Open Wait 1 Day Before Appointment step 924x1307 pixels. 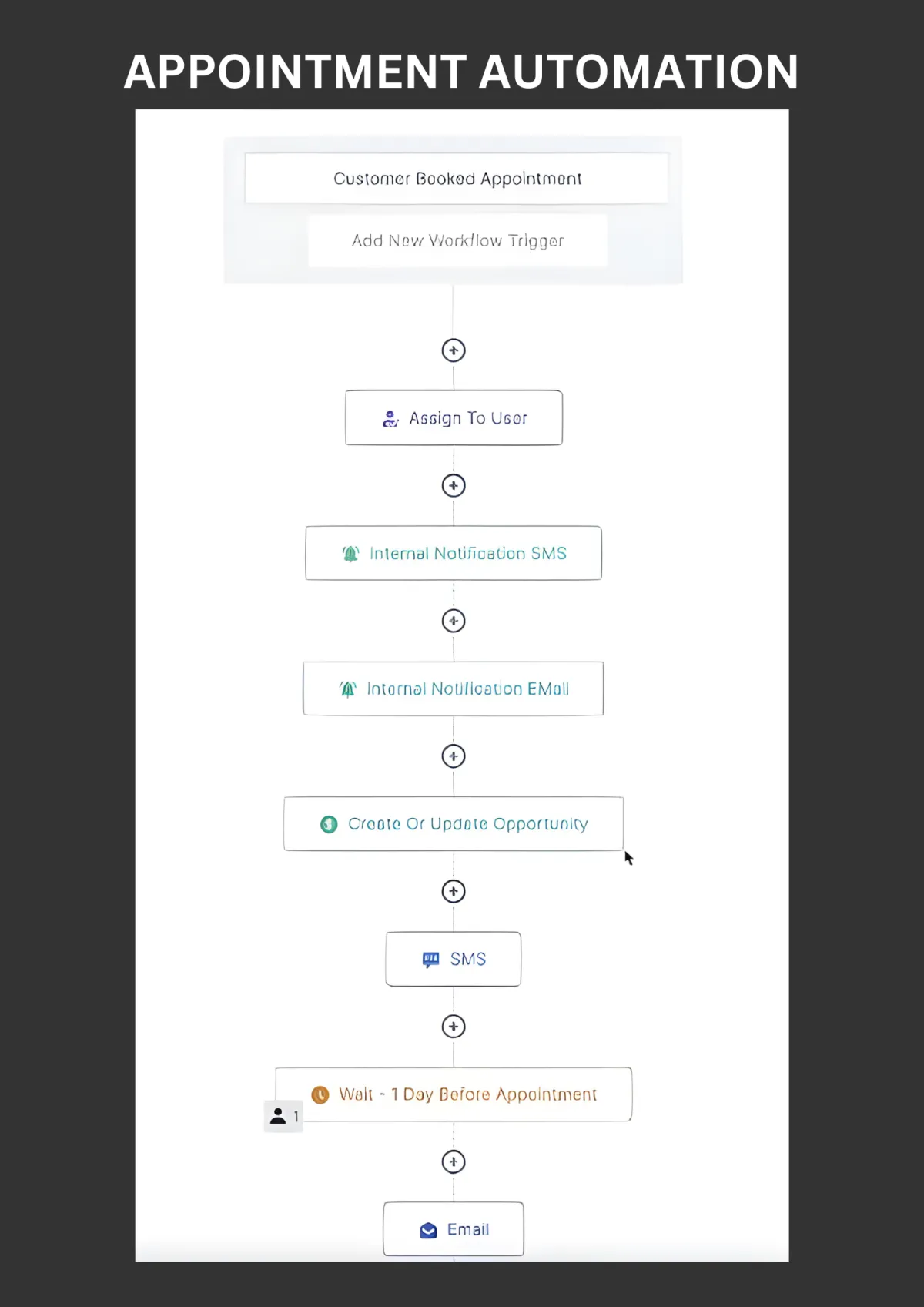tap(454, 1094)
